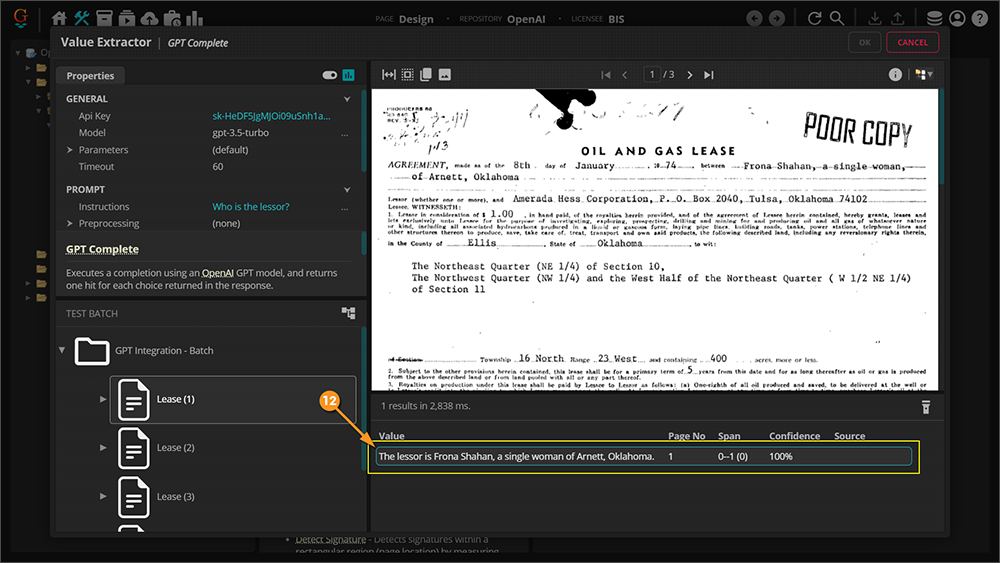Open the Home page icon
The image size is (1000, 563).
pyautogui.click(x=59, y=18)
